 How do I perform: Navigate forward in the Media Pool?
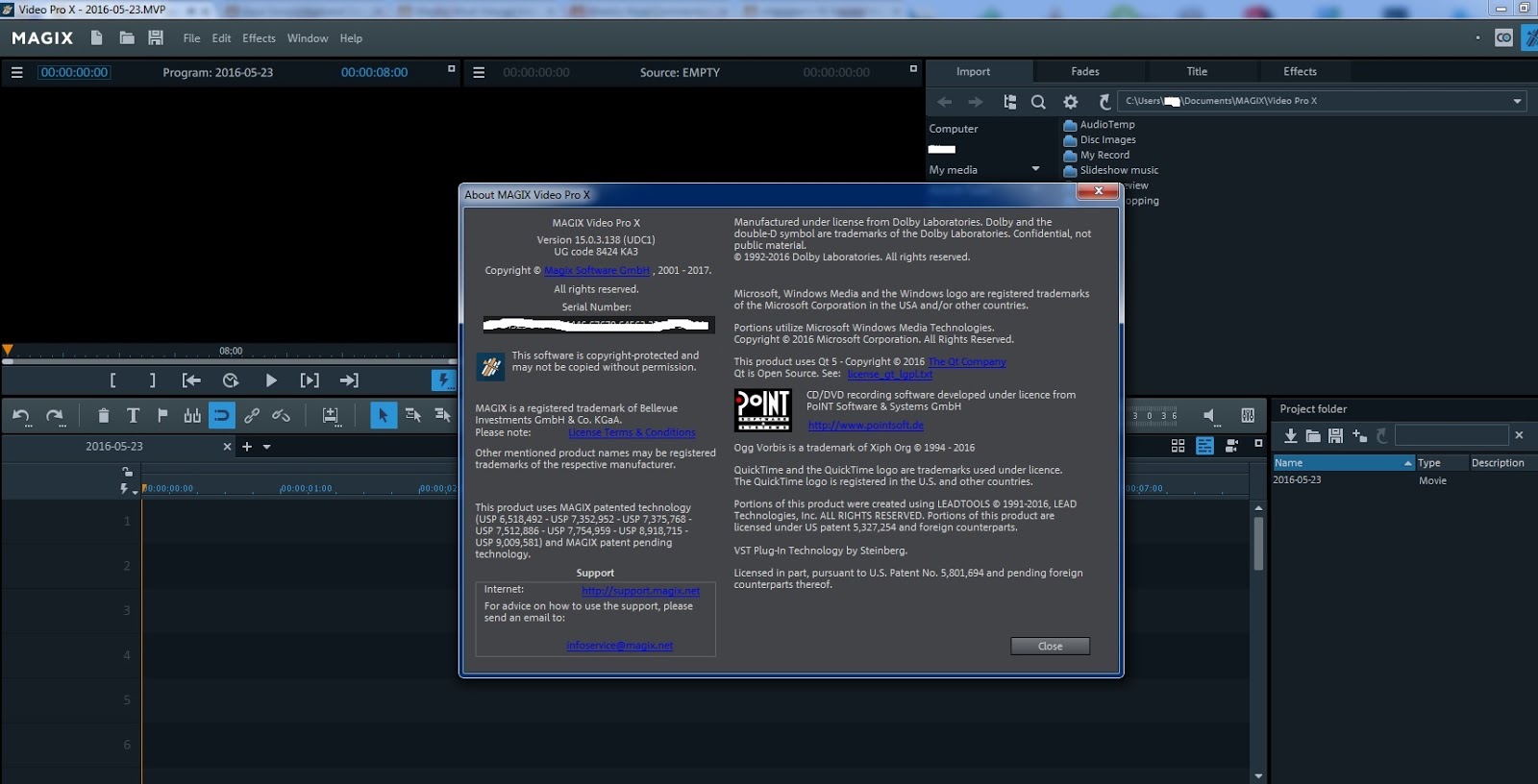coord(976,102)
